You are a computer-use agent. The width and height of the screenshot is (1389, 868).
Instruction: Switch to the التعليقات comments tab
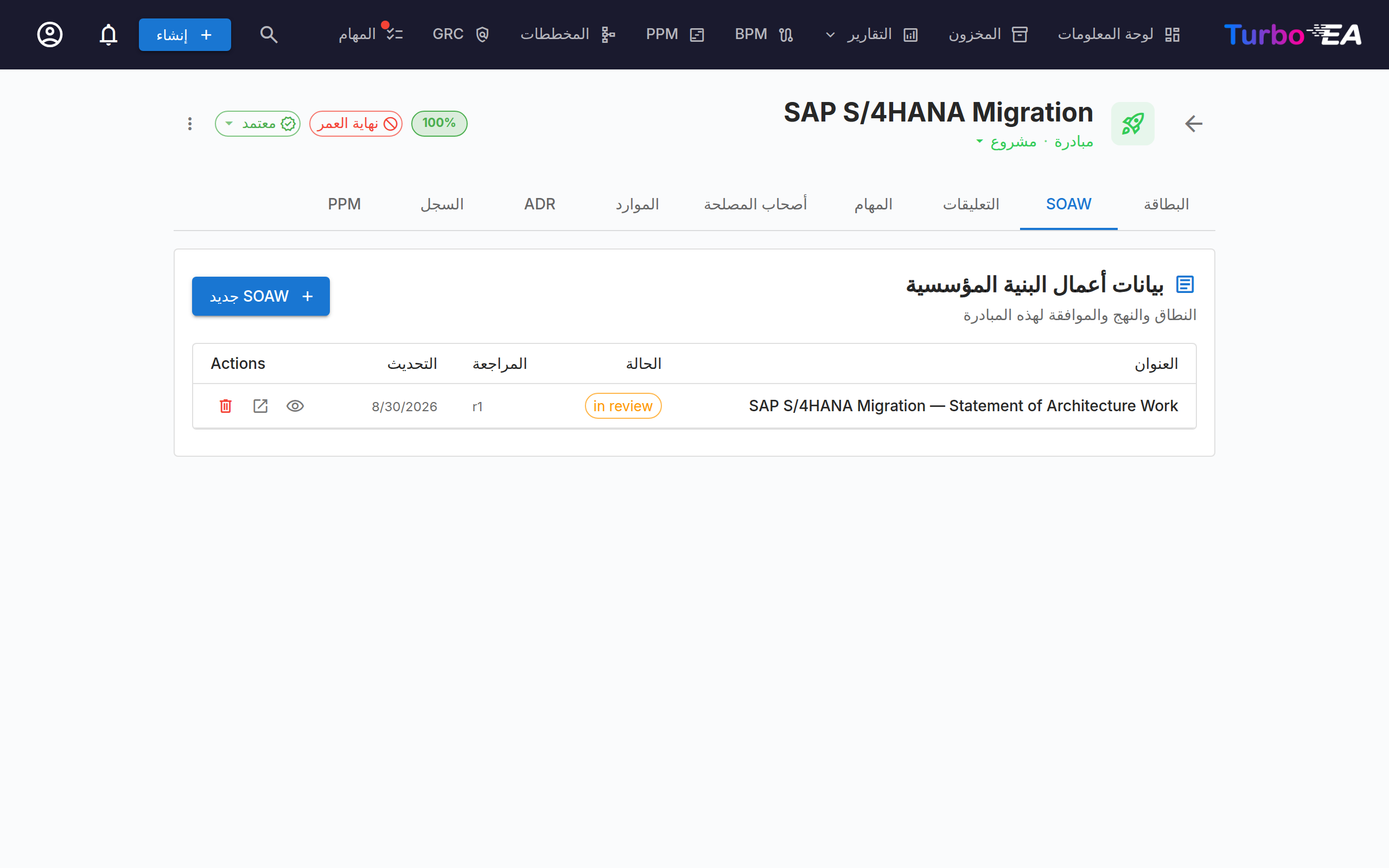pos(971,205)
